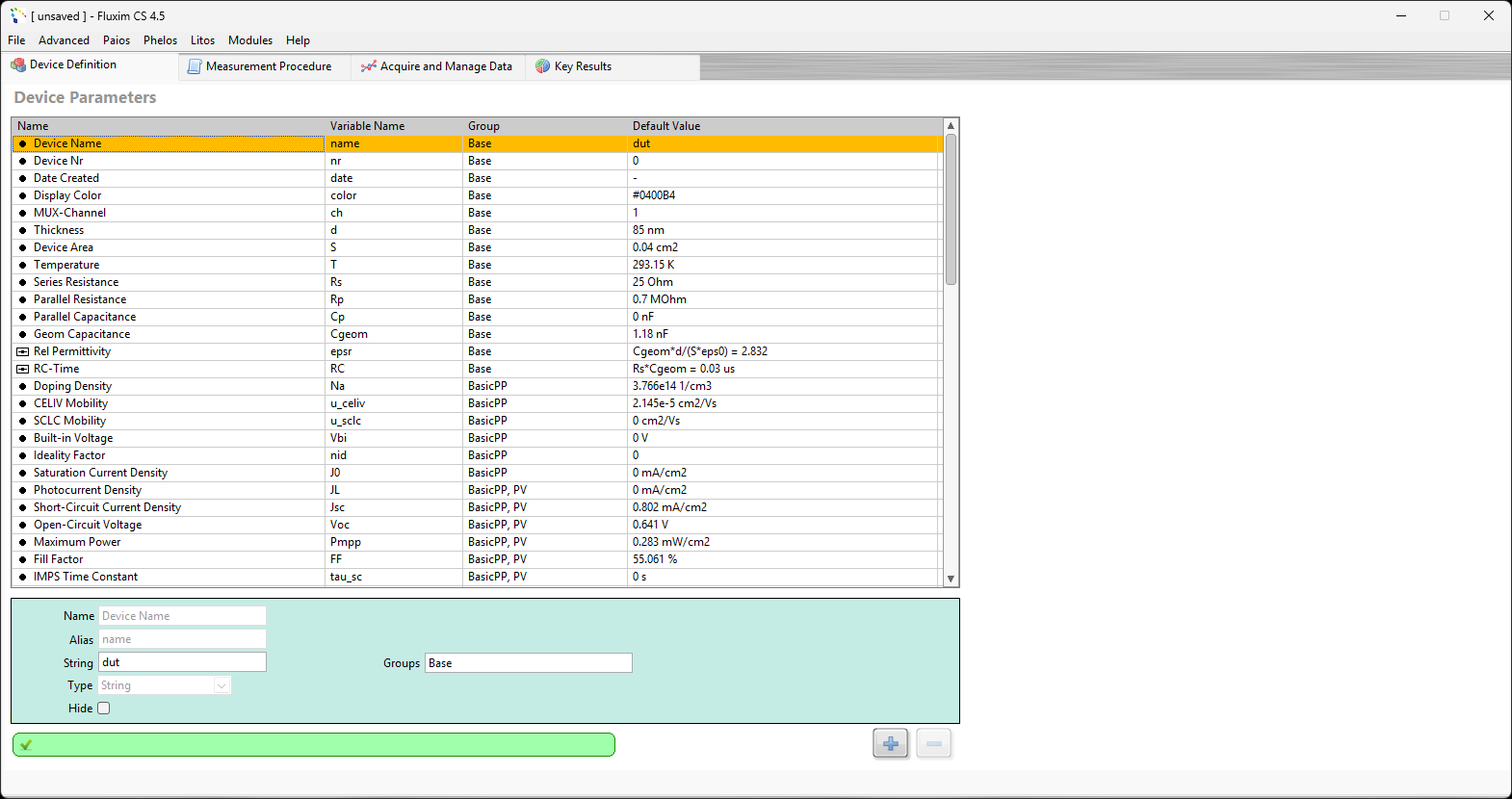Click the Name input field

182,616
